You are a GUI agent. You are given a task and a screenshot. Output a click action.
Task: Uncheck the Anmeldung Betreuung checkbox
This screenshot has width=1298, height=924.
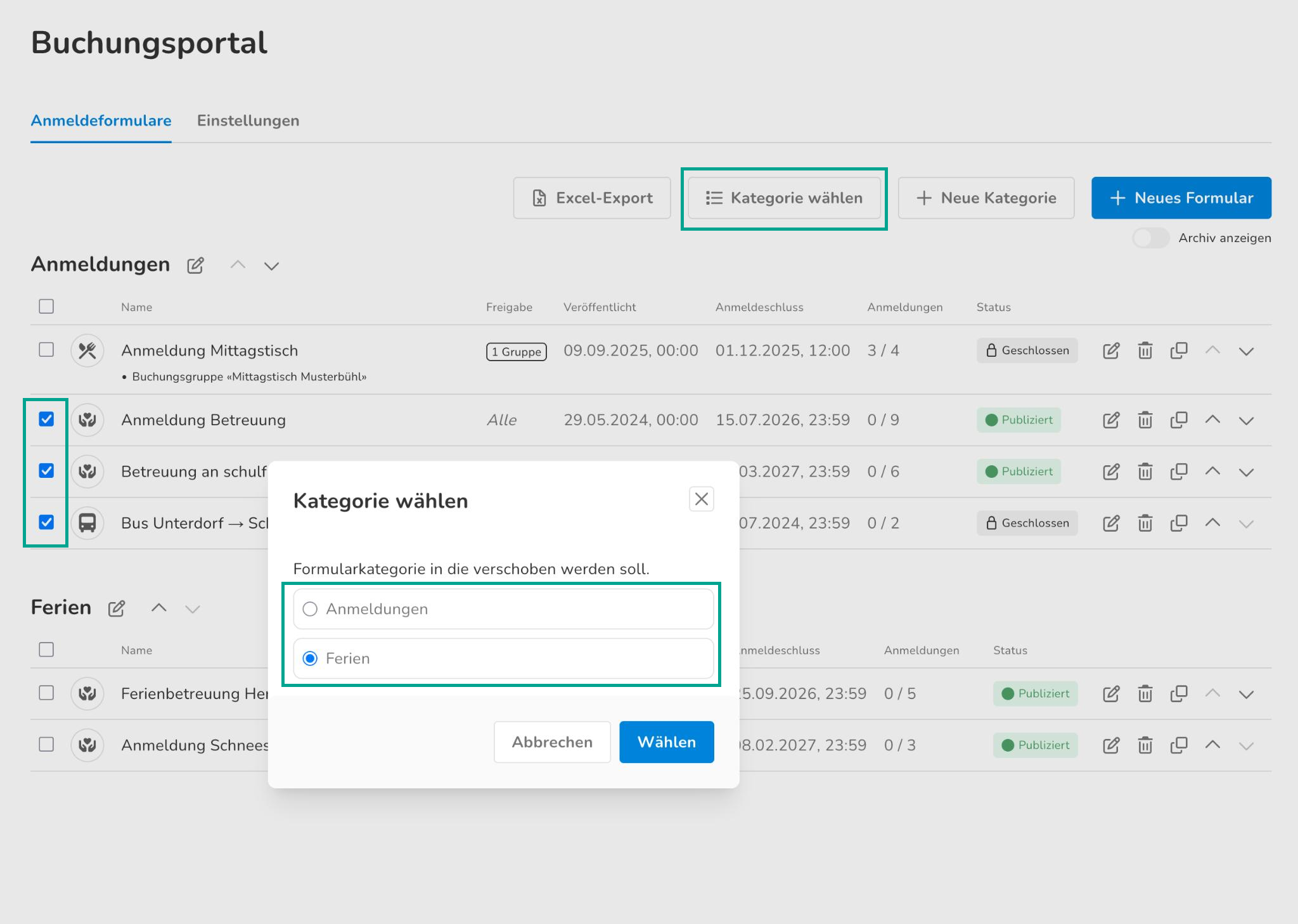(x=46, y=419)
